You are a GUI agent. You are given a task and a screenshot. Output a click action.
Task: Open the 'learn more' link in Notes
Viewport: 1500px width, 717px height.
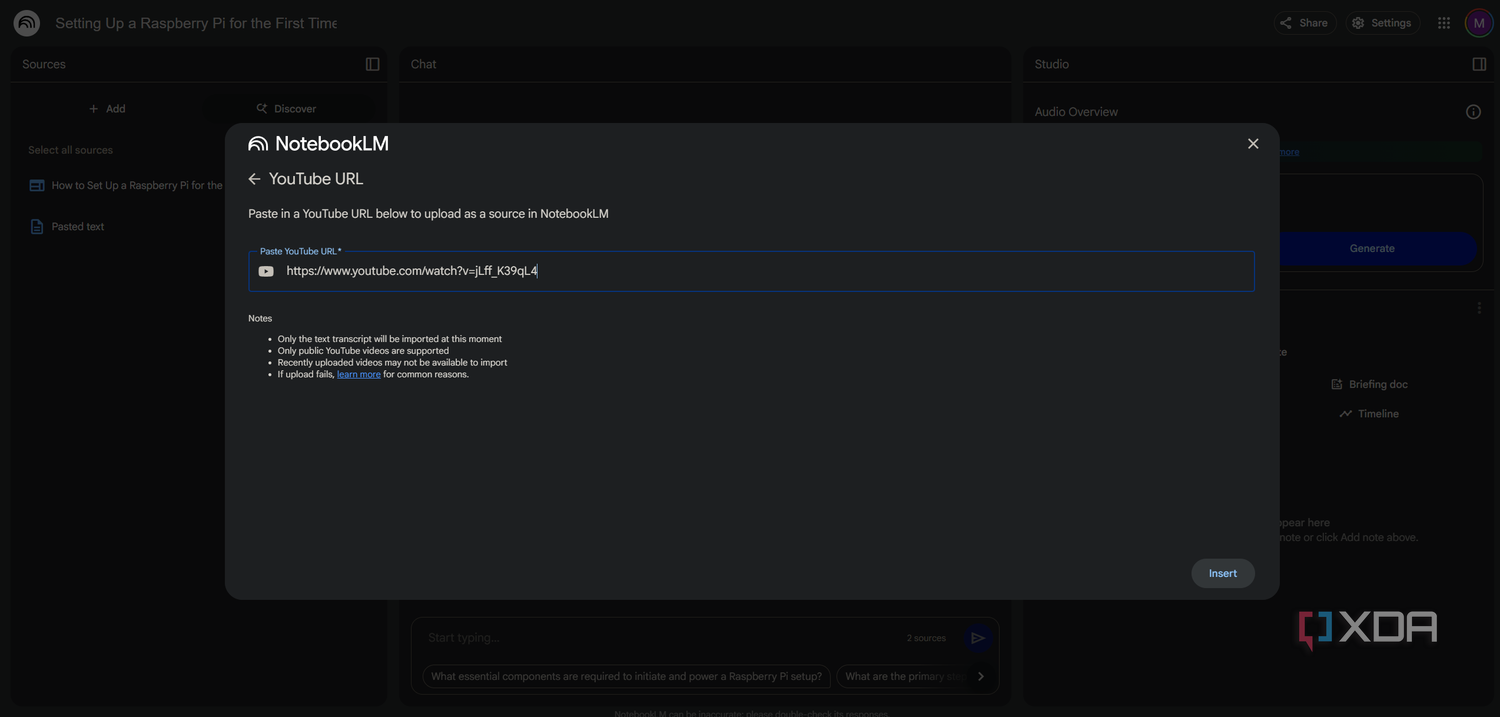358,375
